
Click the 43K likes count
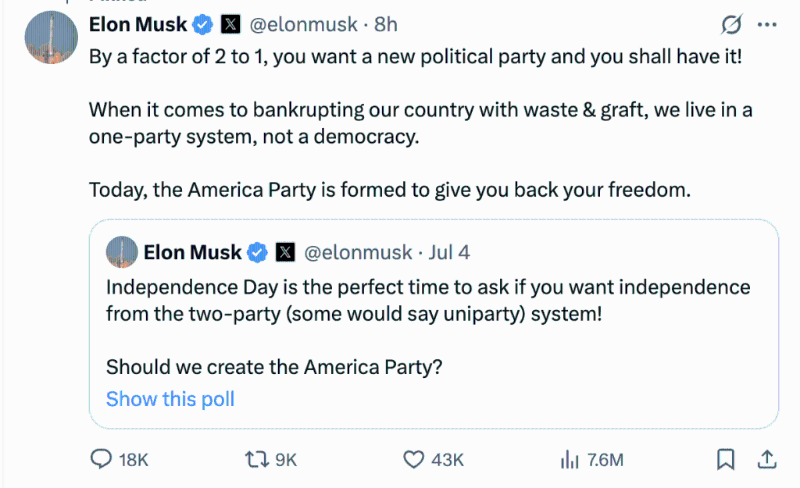pos(447,459)
